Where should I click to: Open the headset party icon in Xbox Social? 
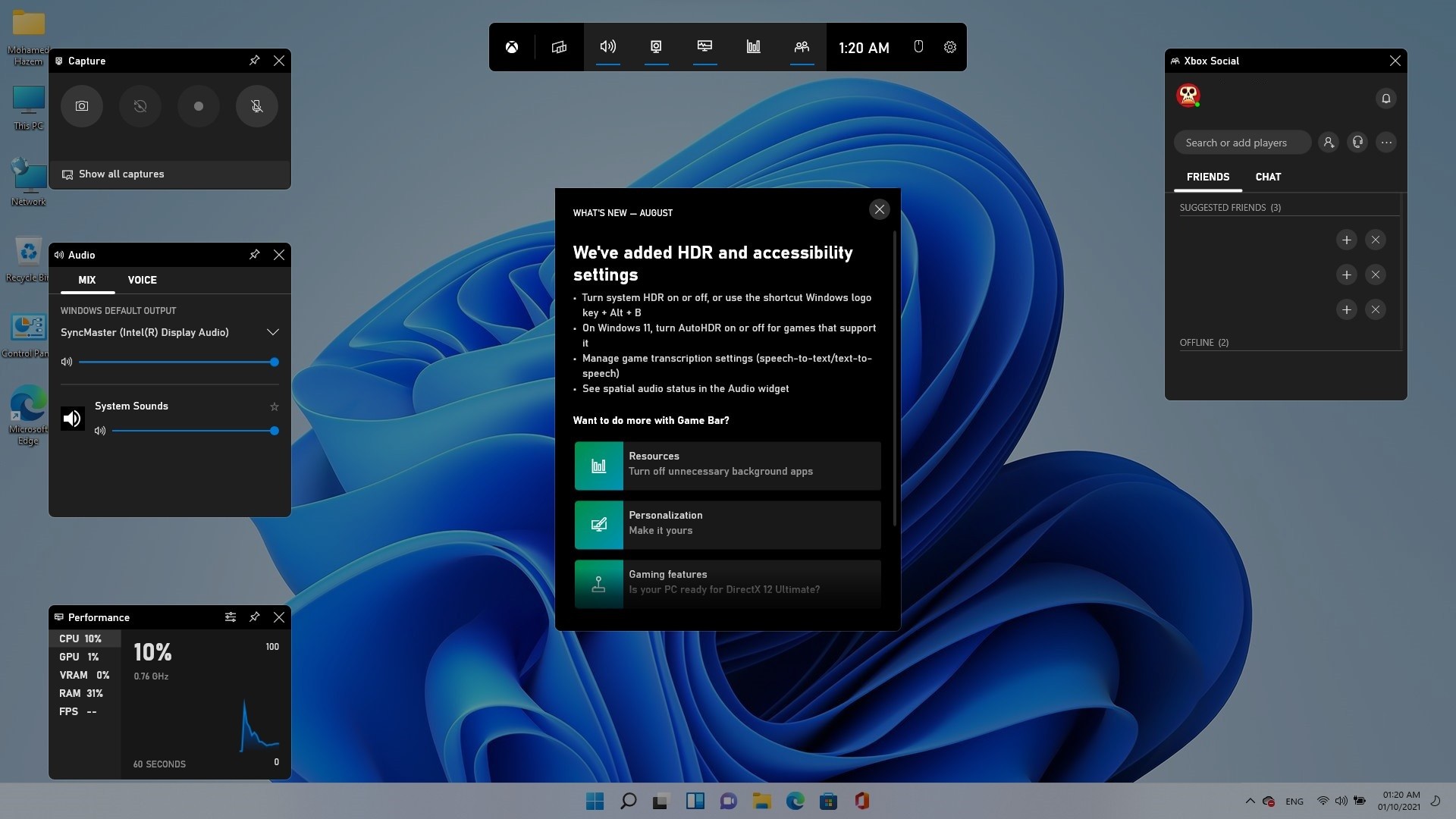1357,143
